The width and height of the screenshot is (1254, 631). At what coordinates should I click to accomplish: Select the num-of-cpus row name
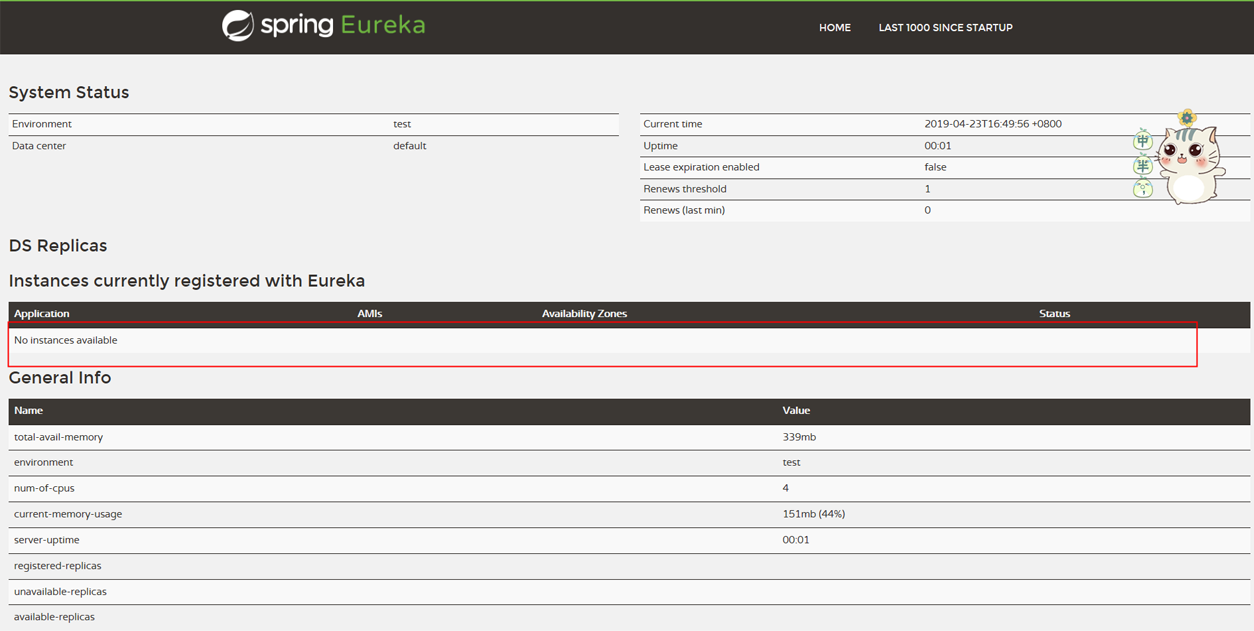(x=44, y=488)
